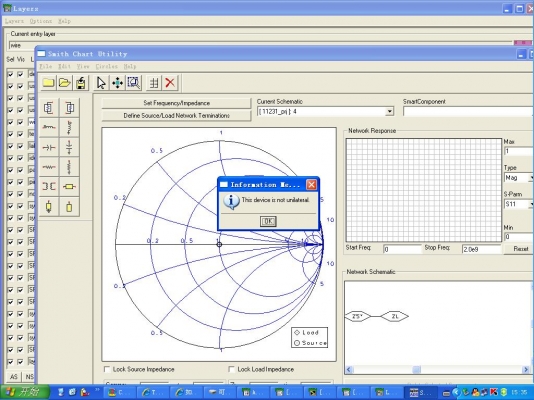
Task: Click Set Frequency/Impedance button
Action: coord(176,103)
